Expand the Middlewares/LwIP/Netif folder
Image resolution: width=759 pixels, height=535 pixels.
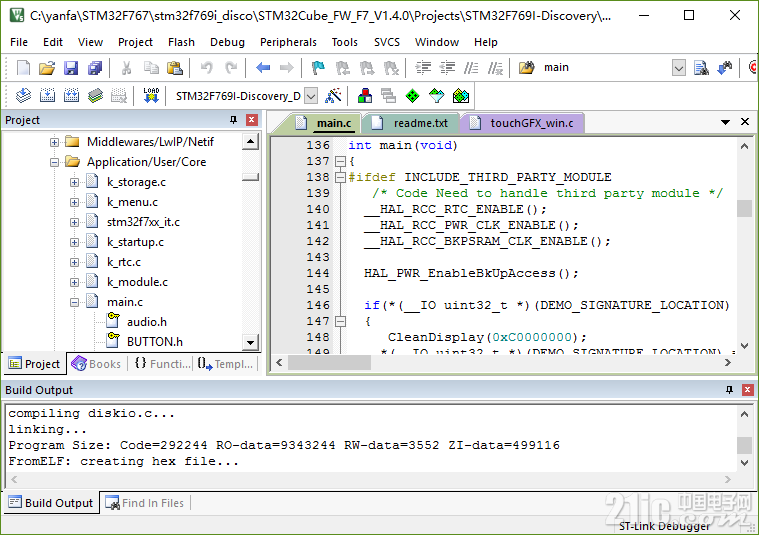(54, 142)
